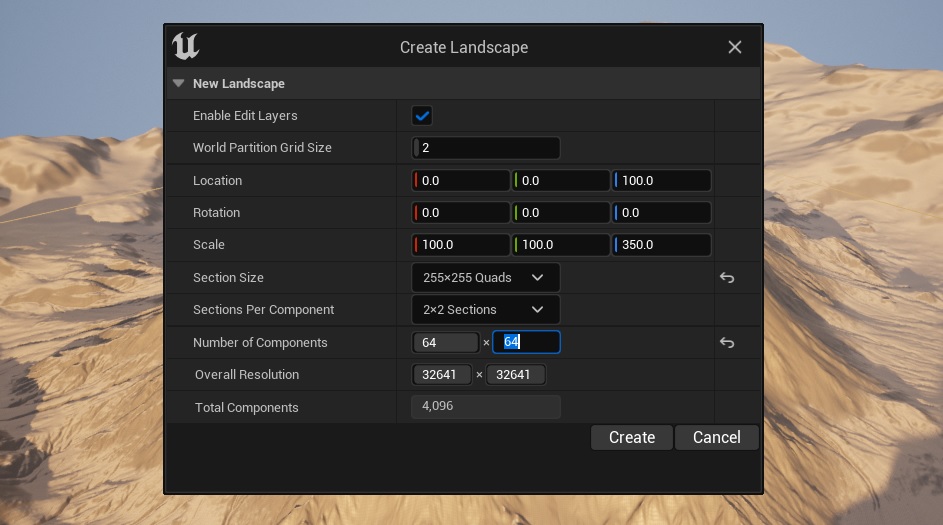Click the Section Size label
Viewport: 943px width, 525px height.
coord(228,278)
